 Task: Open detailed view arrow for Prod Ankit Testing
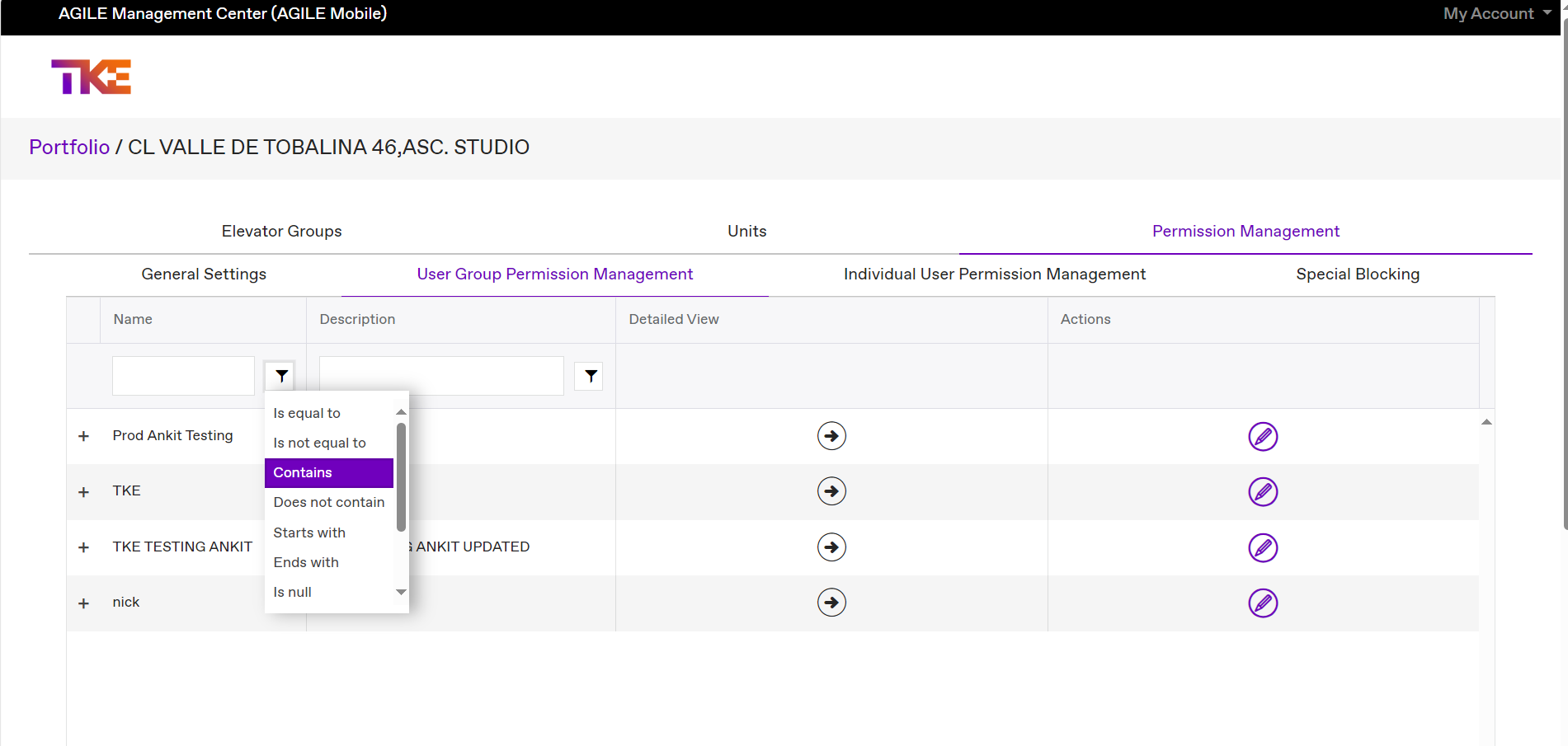[831, 436]
